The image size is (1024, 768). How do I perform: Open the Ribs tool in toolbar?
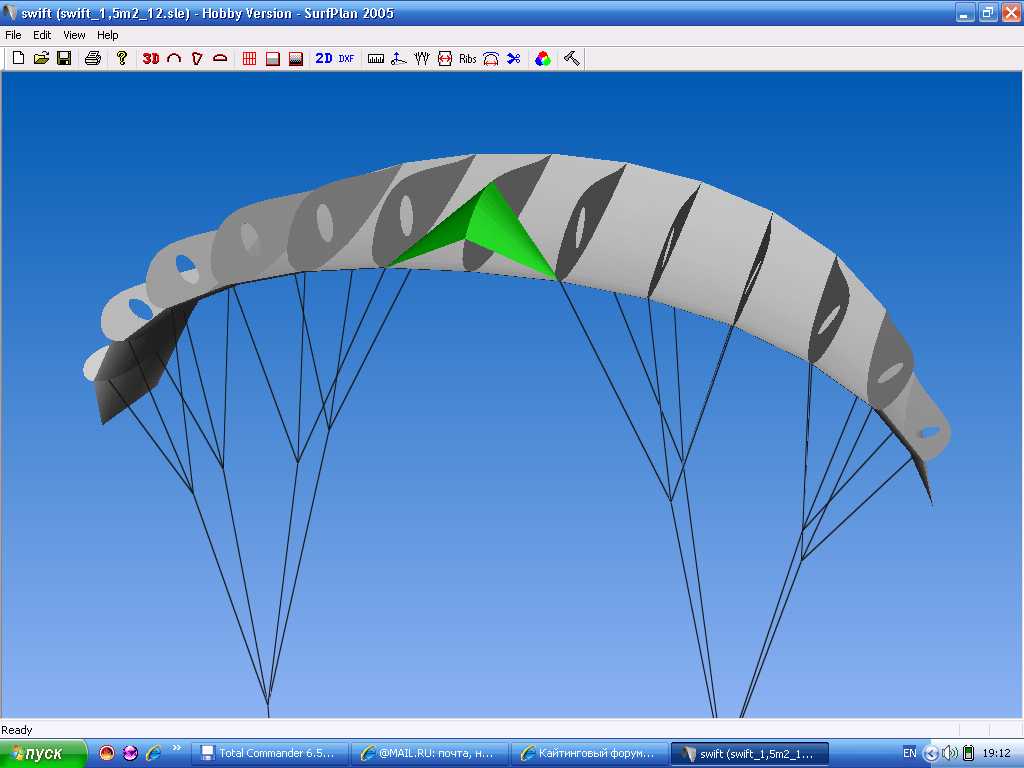click(x=467, y=59)
